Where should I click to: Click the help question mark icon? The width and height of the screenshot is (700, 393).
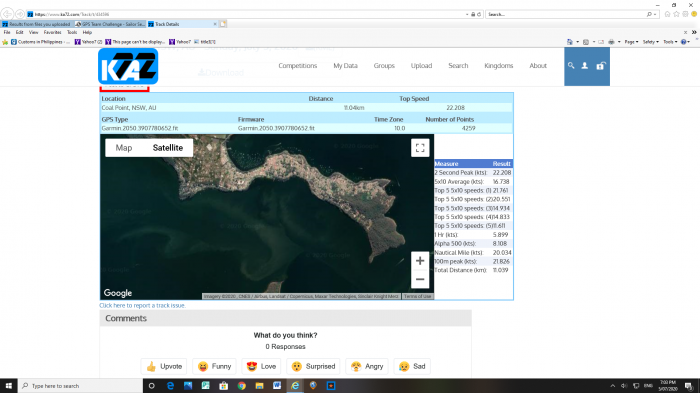[683, 42]
